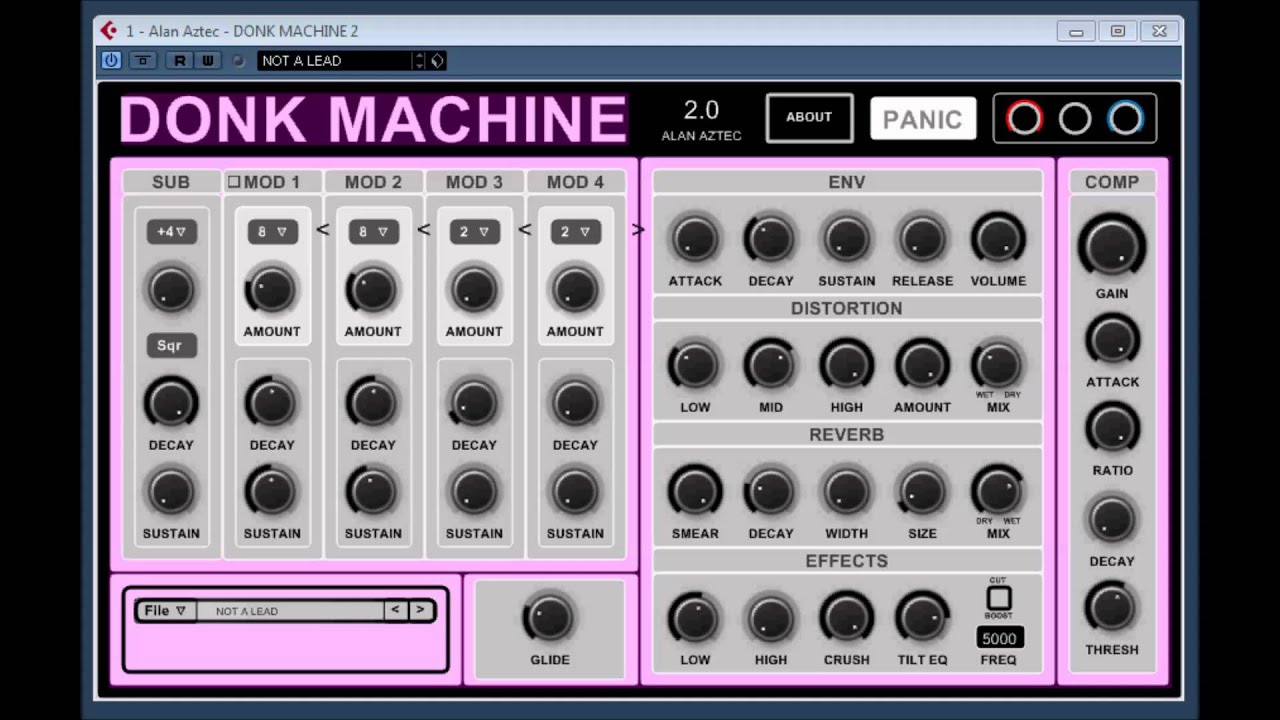Click the DISTORTION HIGH knob

pyautogui.click(x=847, y=365)
